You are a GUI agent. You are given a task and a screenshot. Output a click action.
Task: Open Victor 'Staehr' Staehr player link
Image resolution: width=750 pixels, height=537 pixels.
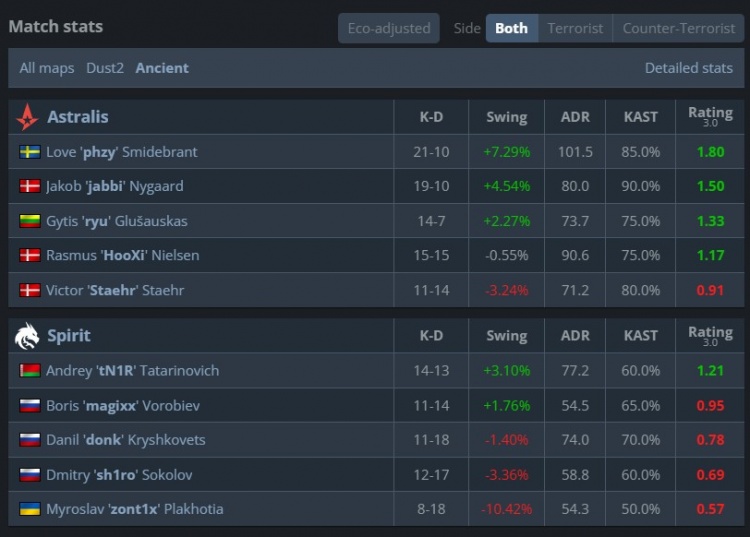(115, 290)
